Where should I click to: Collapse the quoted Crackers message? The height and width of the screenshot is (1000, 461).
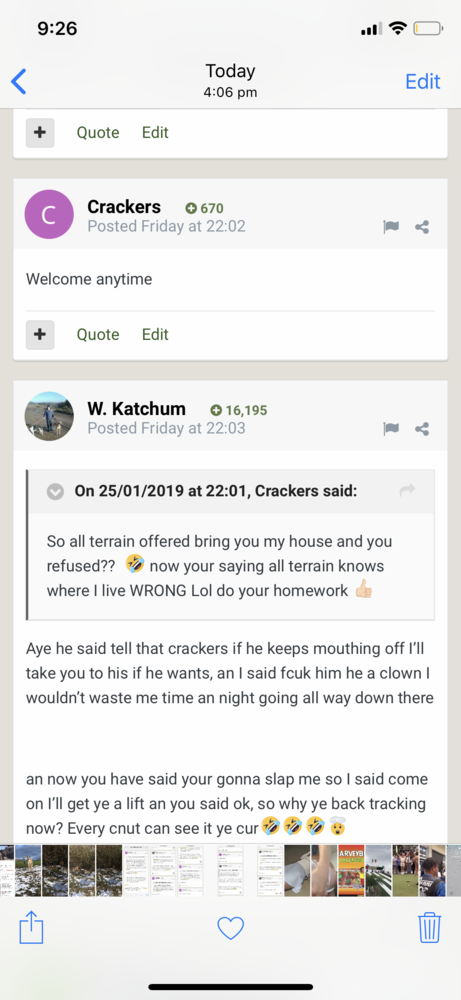[55, 492]
